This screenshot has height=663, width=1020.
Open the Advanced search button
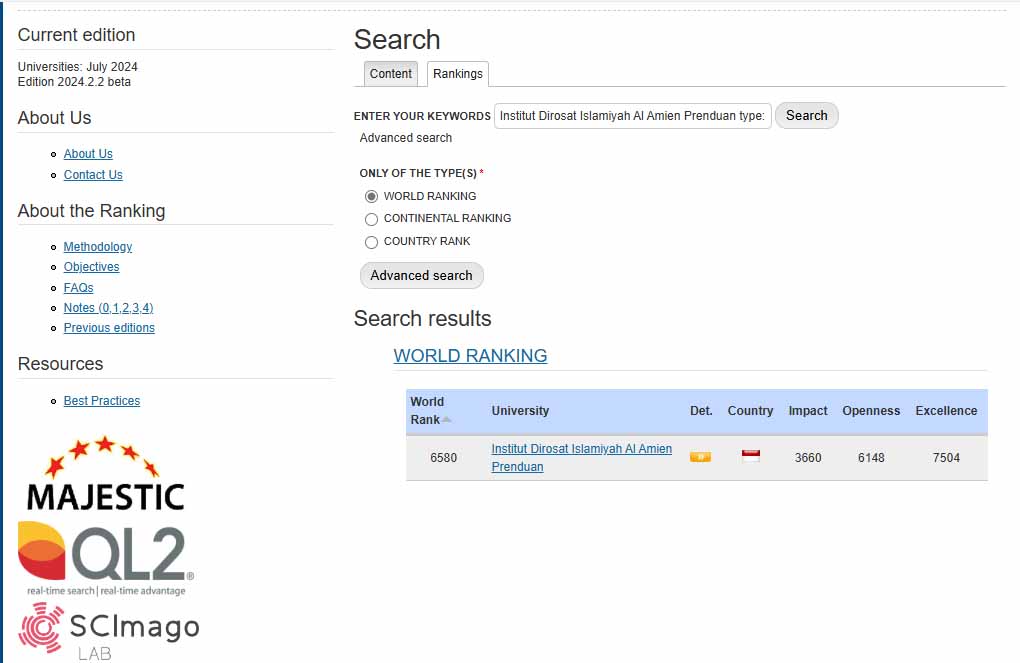[x=421, y=275]
